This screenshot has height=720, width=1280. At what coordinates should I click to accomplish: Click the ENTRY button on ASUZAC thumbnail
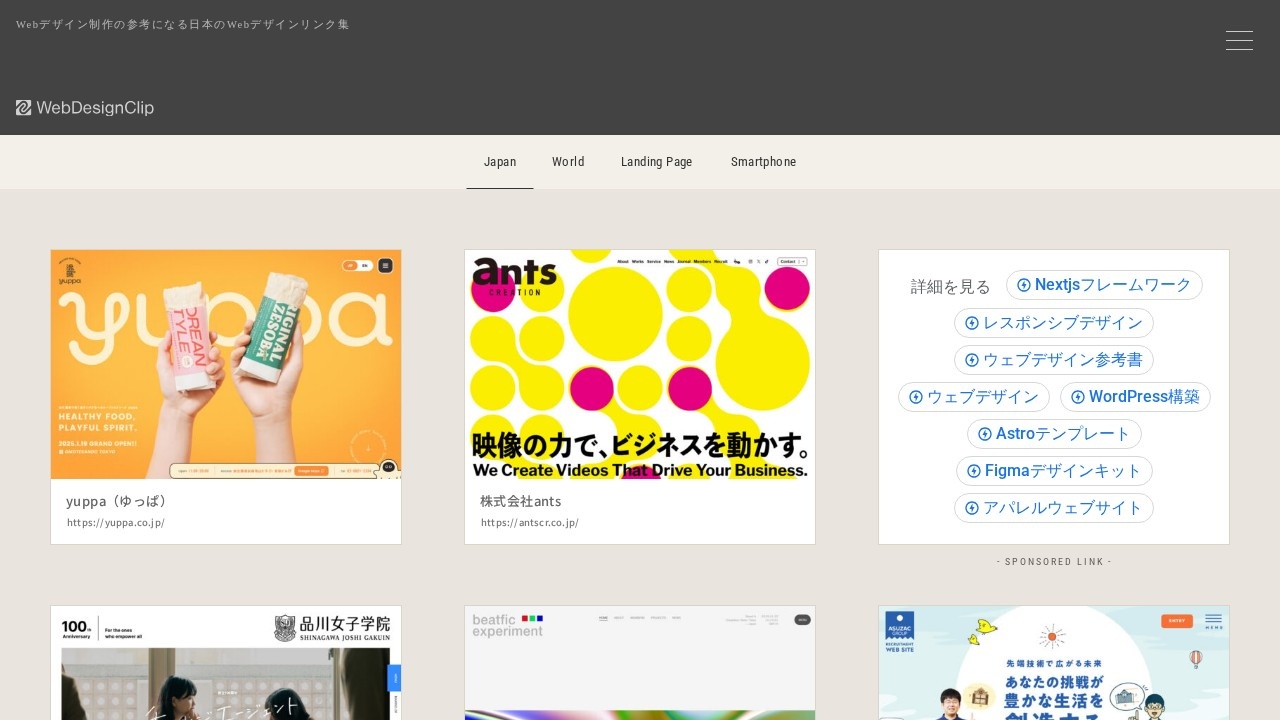(x=1177, y=621)
